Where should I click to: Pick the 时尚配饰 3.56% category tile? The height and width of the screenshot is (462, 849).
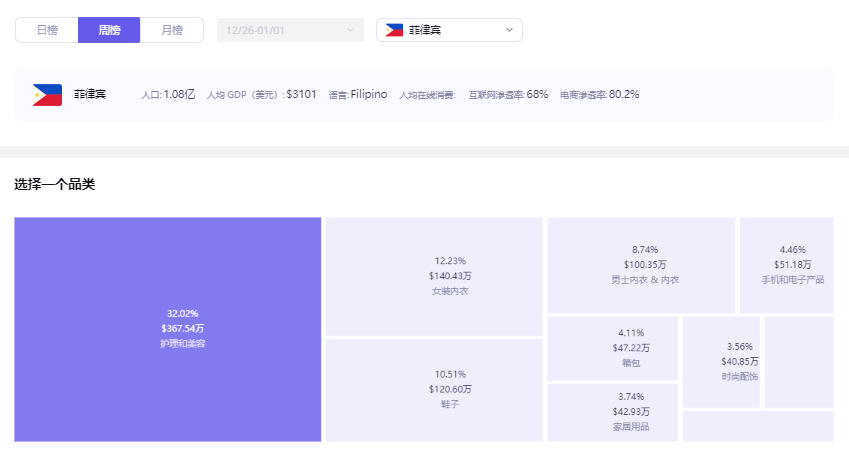point(721,362)
